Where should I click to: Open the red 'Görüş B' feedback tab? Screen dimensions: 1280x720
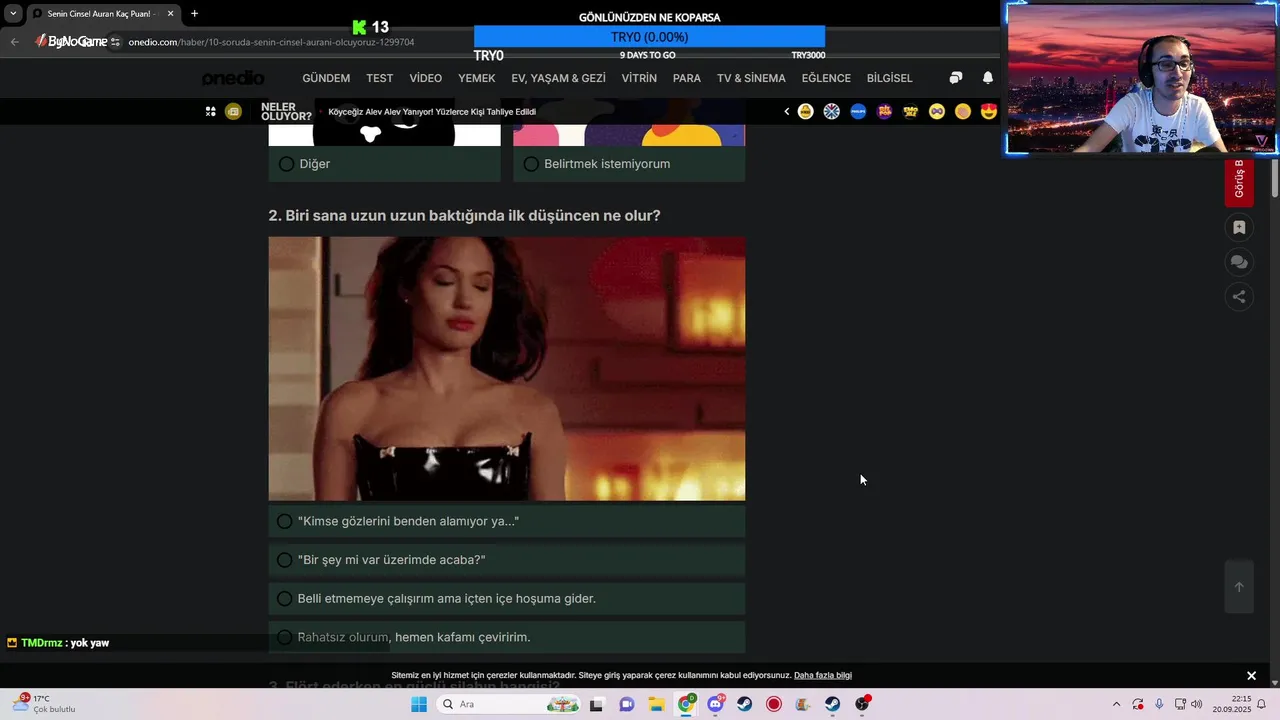1239,181
